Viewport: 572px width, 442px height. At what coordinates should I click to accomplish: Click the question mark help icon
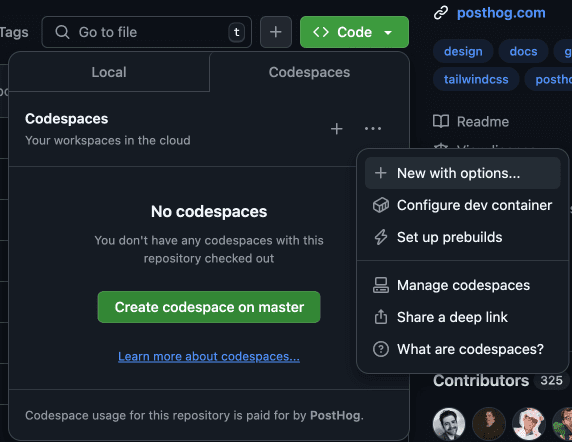click(x=380, y=349)
